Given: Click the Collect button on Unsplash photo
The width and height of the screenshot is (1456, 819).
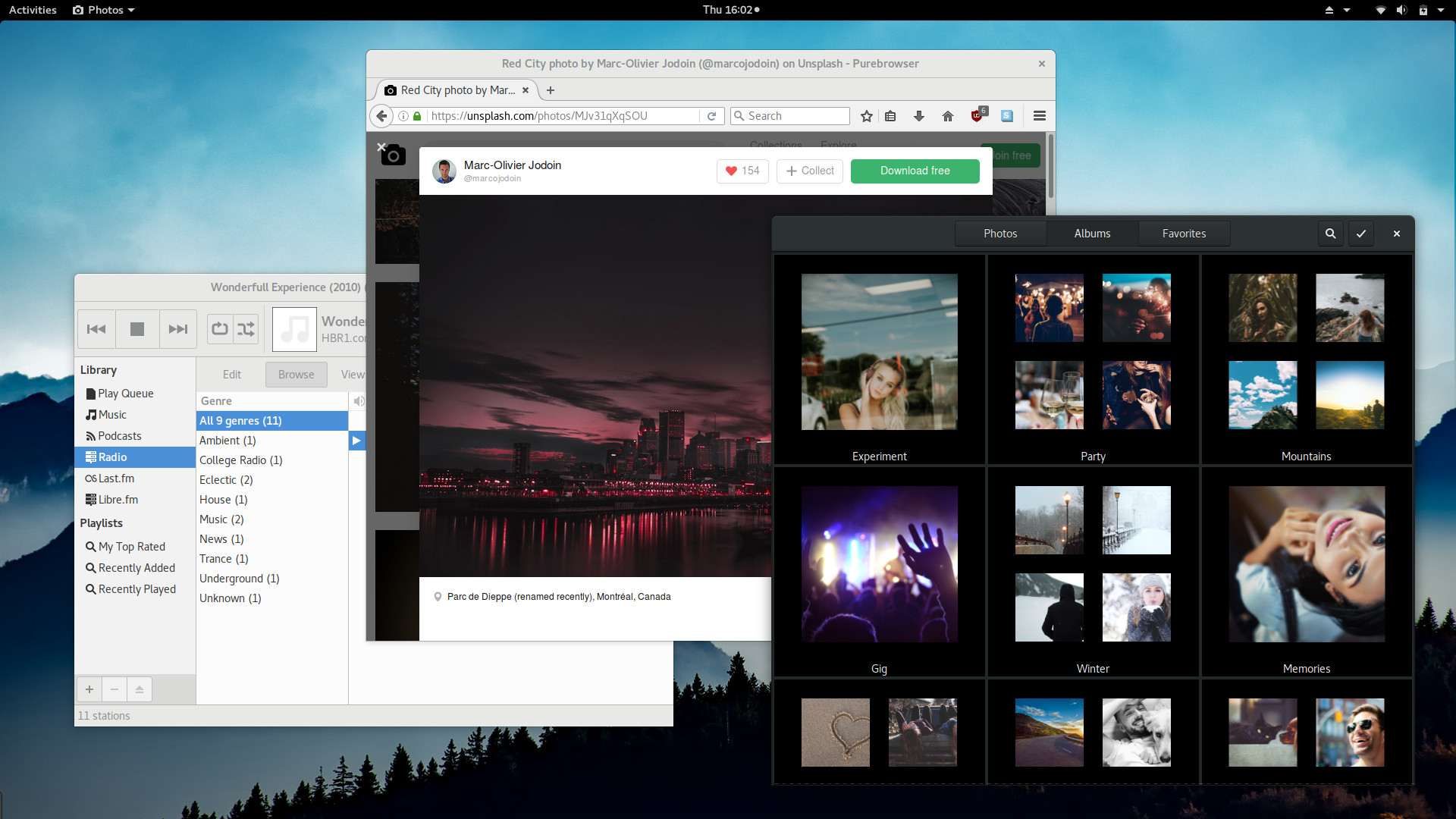Looking at the screenshot, I should pos(810,170).
